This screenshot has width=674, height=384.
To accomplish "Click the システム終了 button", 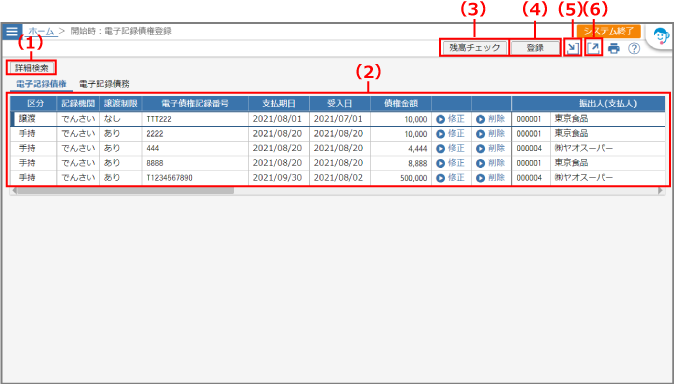I will click(608, 31).
